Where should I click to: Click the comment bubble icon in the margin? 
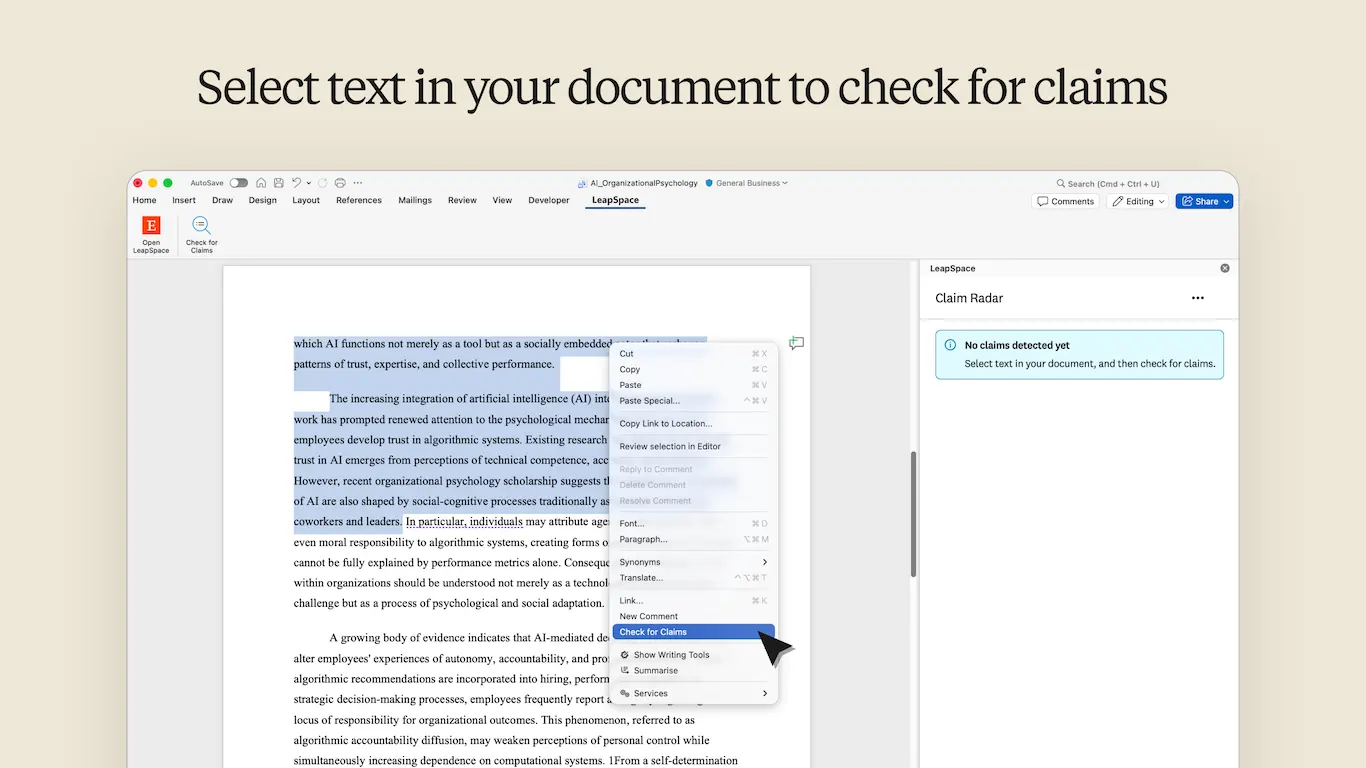tap(796, 343)
